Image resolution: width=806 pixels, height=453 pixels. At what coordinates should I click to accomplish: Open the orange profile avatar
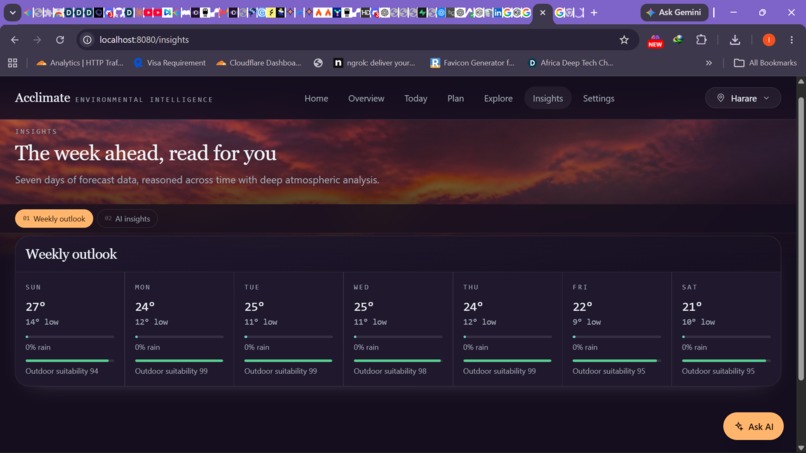click(x=768, y=40)
